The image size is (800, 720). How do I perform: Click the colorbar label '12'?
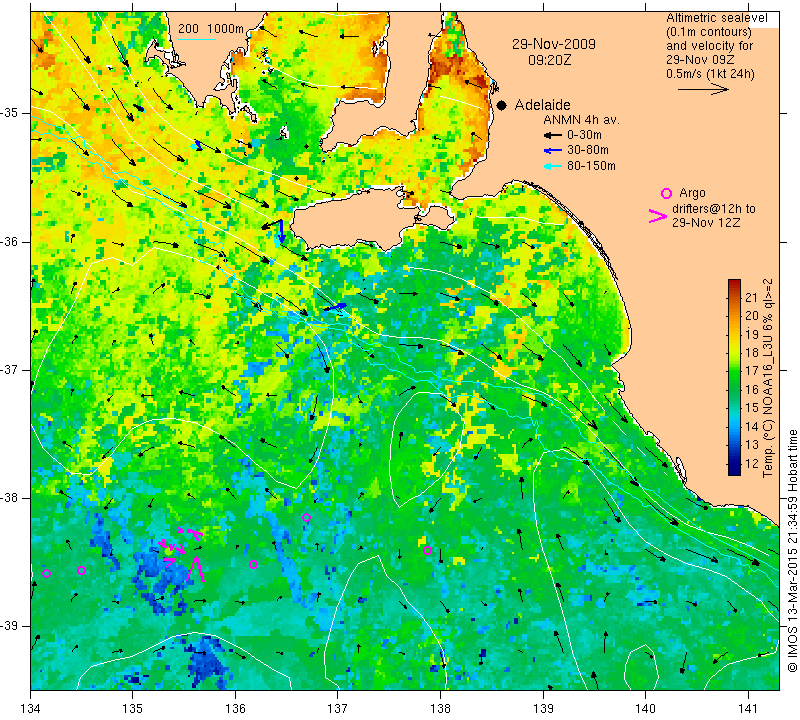(752, 463)
